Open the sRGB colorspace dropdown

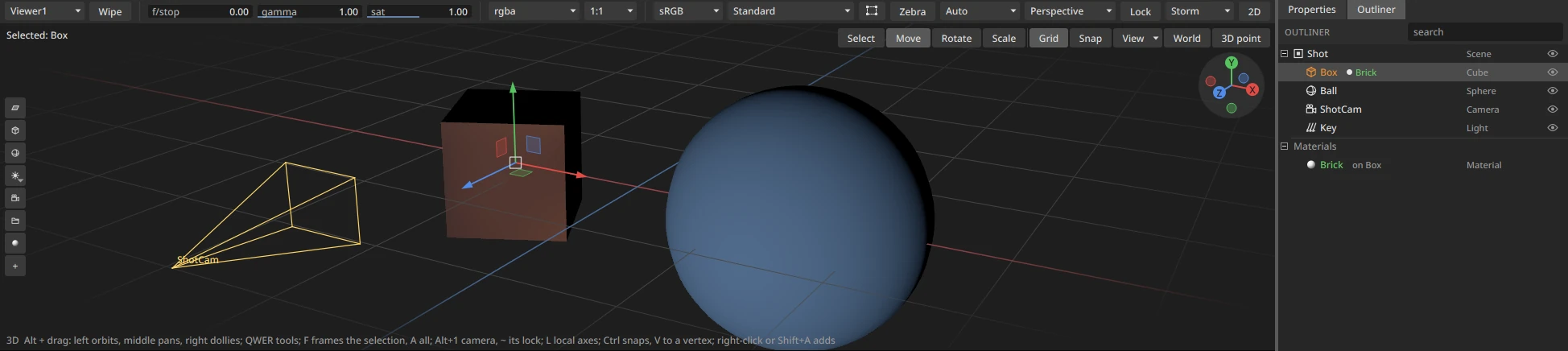click(688, 11)
